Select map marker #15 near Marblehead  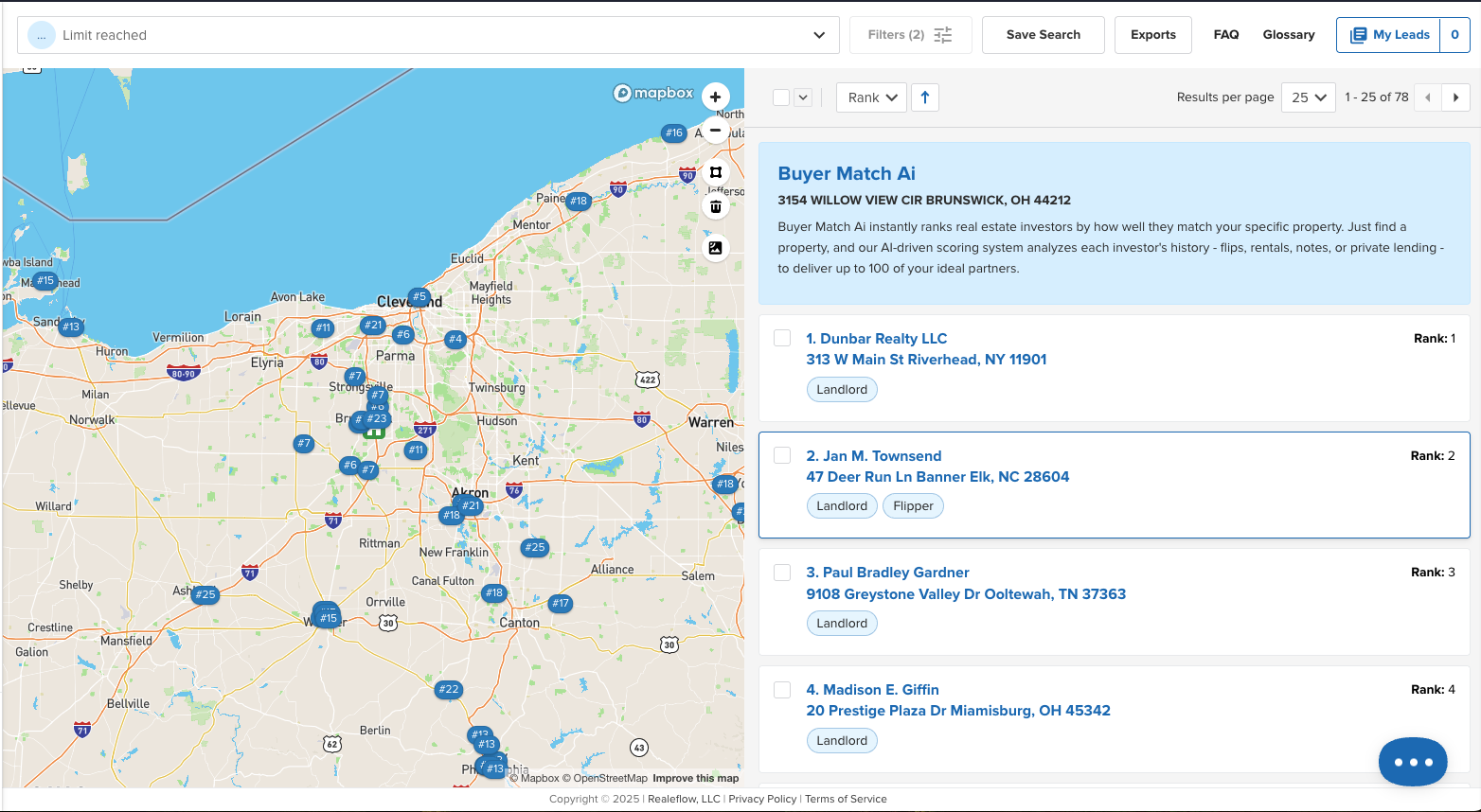click(45, 281)
